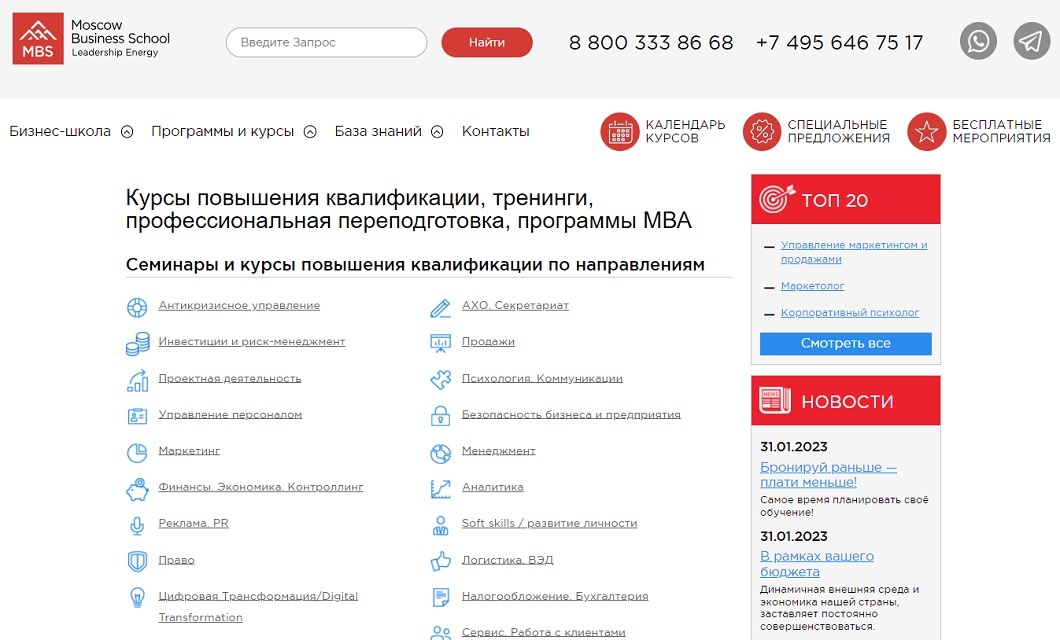Expand the Бизнес-школа menu chevron
This screenshot has height=640, width=1060.
click(127, 132)
